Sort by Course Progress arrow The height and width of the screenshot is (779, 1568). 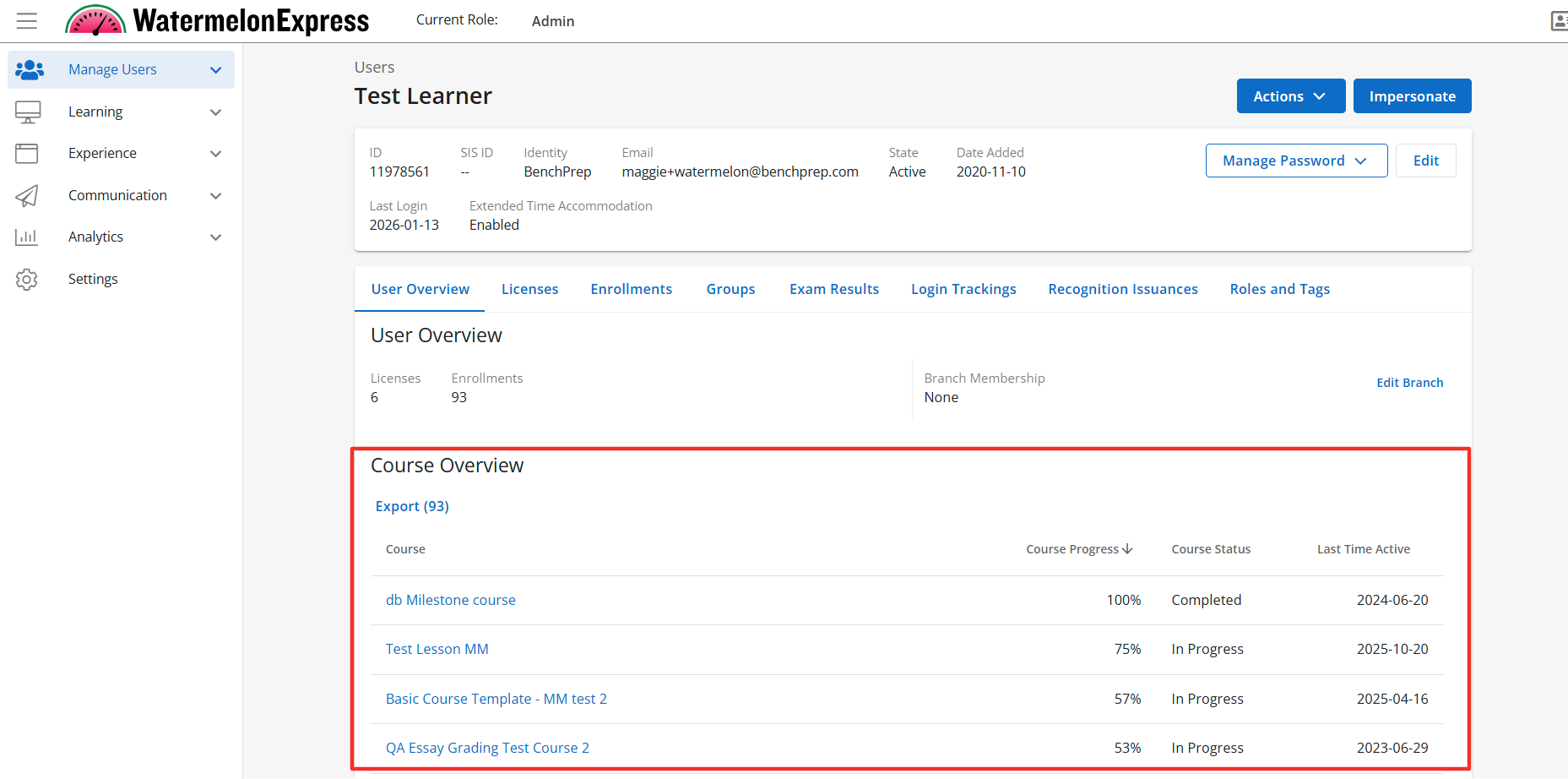pos(1127,549)
